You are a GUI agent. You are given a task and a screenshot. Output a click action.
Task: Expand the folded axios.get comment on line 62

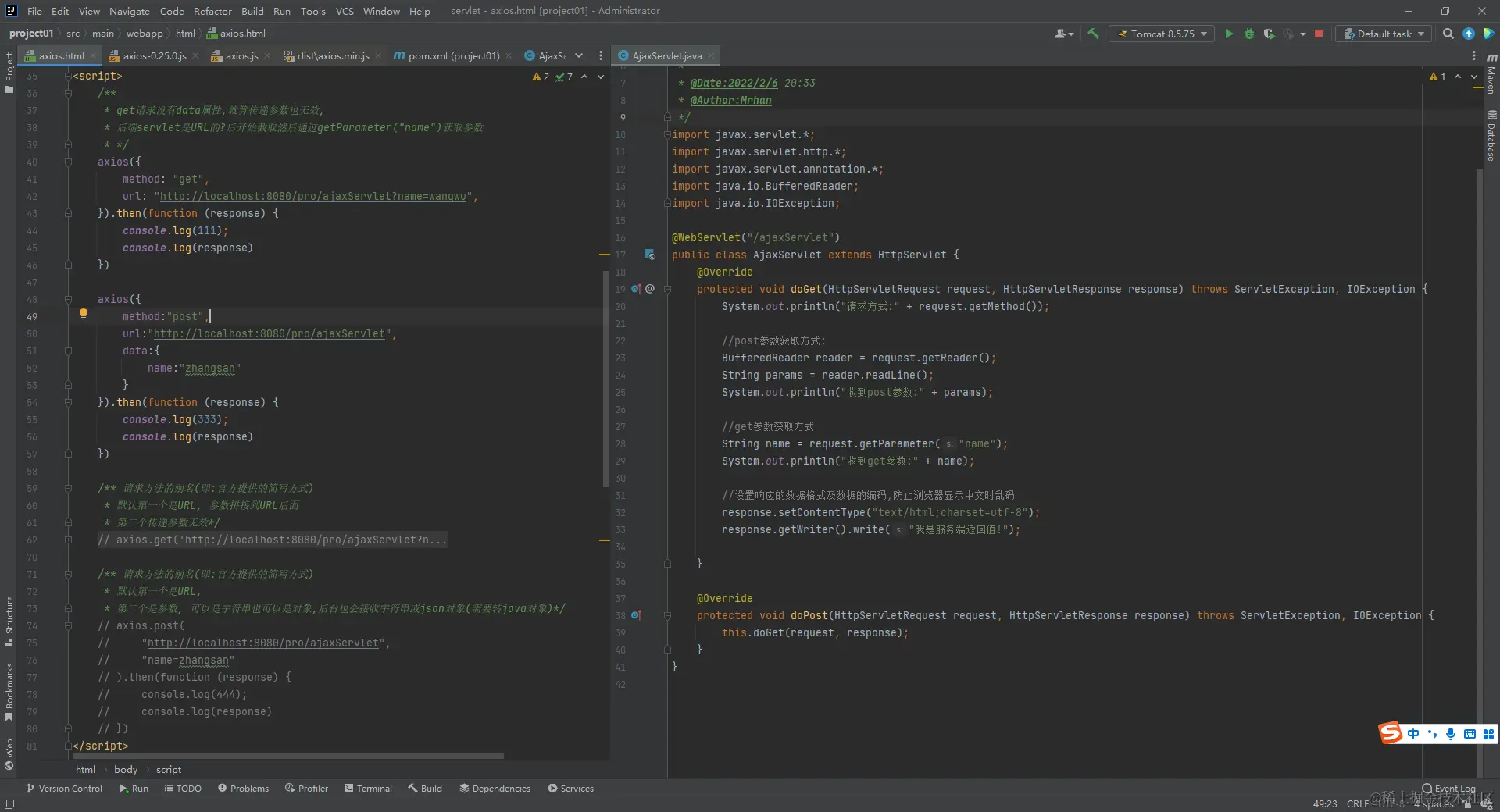tap(68, 540)
